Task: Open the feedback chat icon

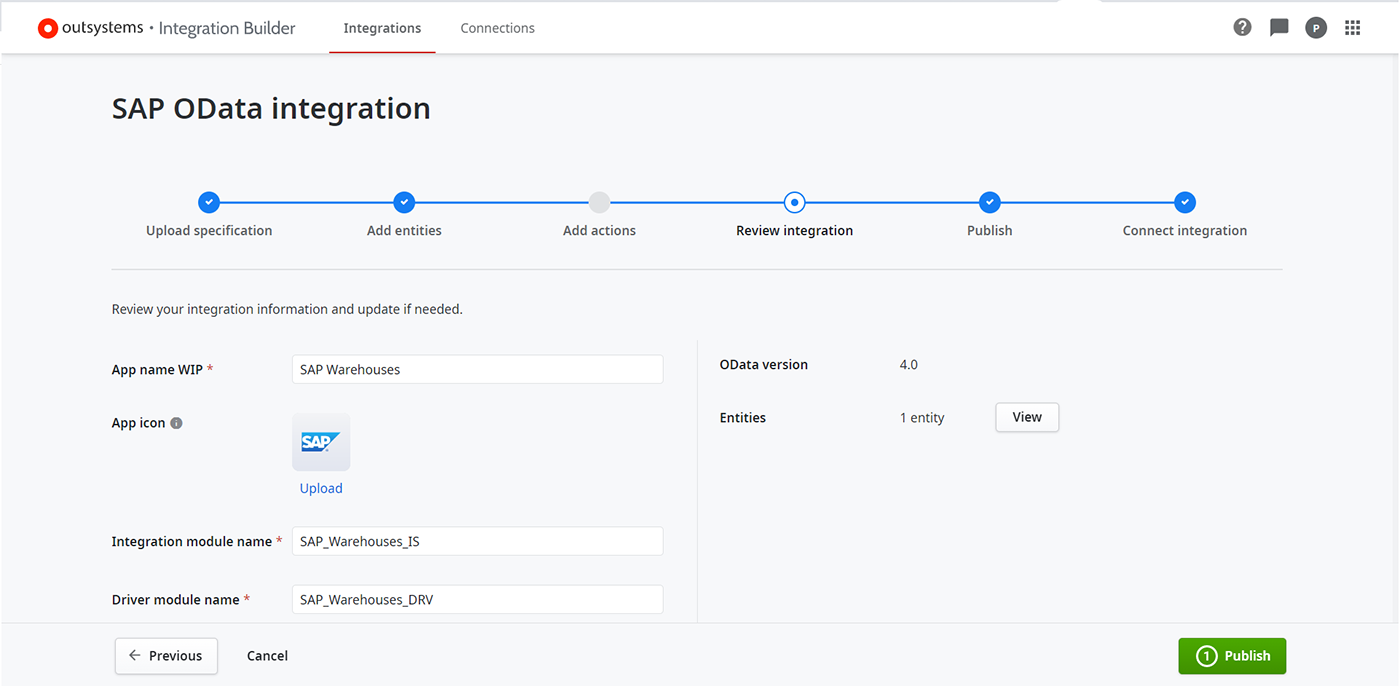Action: pyautogui.click(x=1279, y=28)
